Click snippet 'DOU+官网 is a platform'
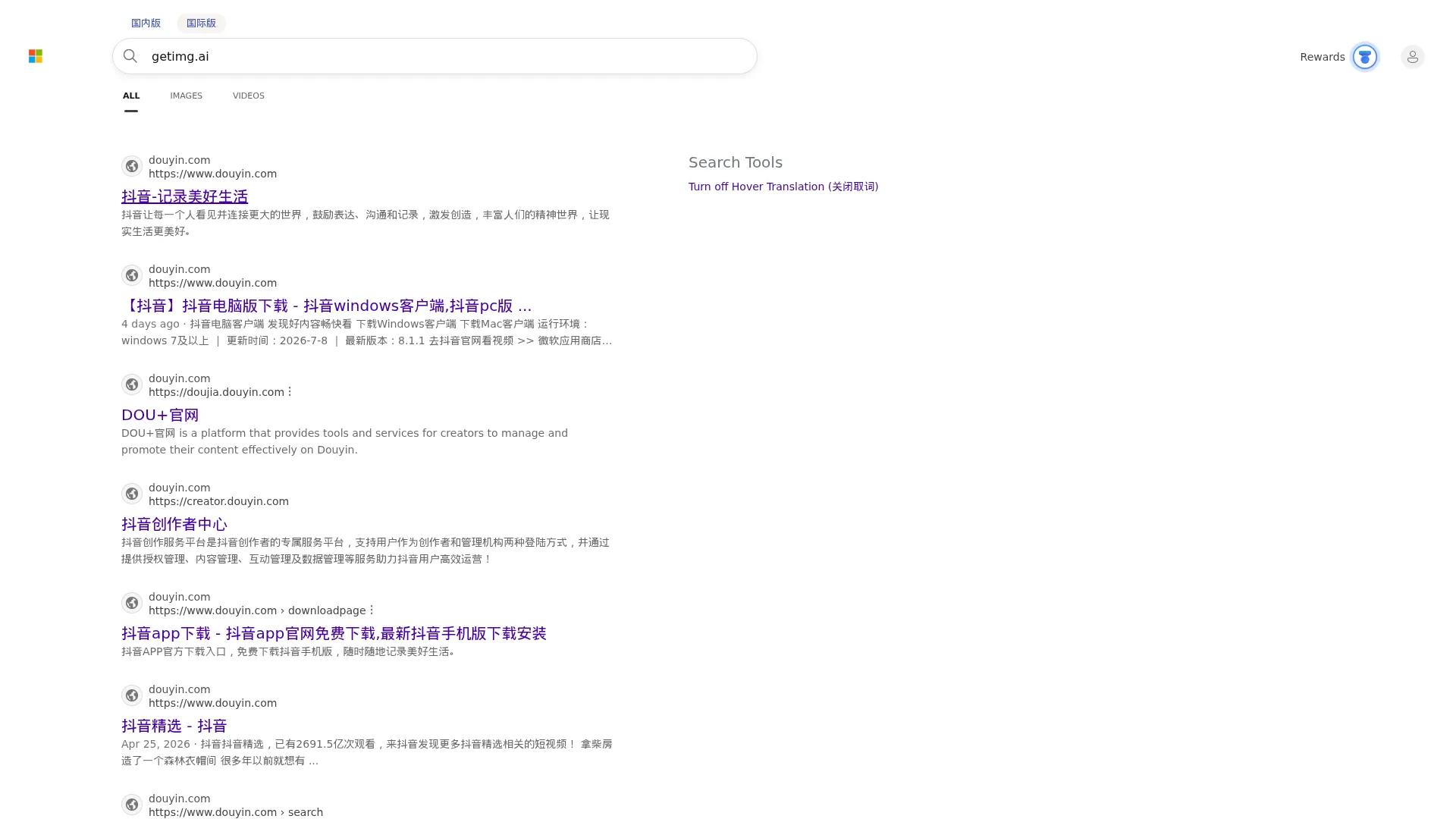Viewport: 1456px width, 819px height. (x=344, y=441)
